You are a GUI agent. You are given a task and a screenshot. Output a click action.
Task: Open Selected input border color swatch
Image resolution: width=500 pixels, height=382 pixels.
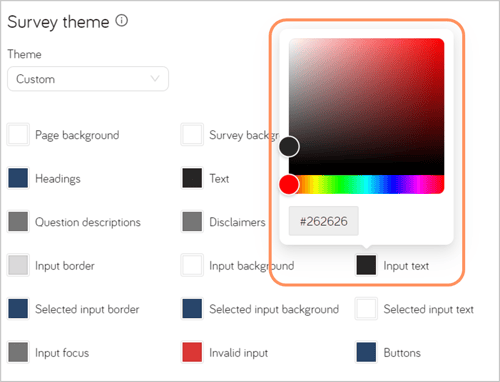[18, 309]
